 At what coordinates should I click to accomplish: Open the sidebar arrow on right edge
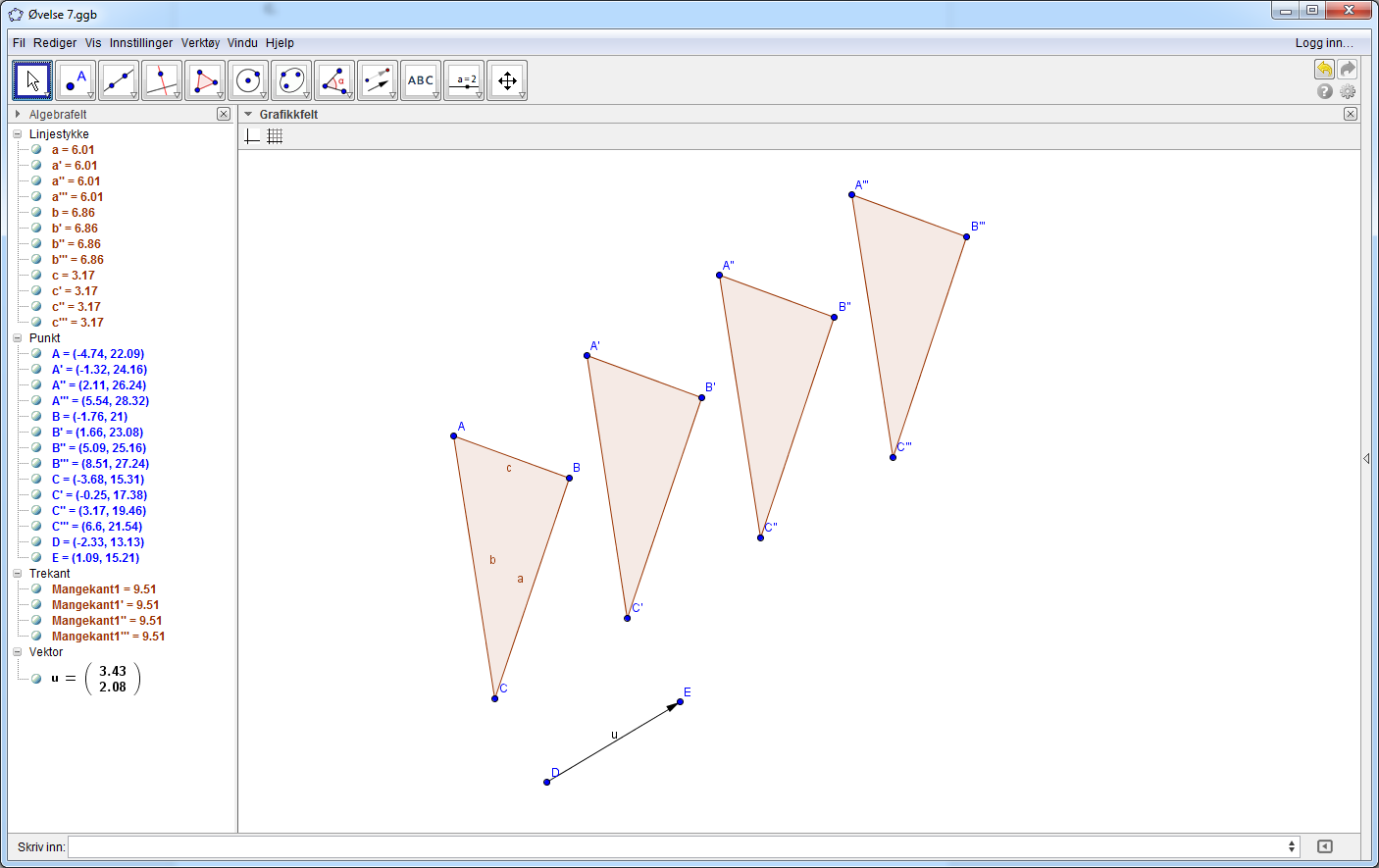(x=1366, y=458)
